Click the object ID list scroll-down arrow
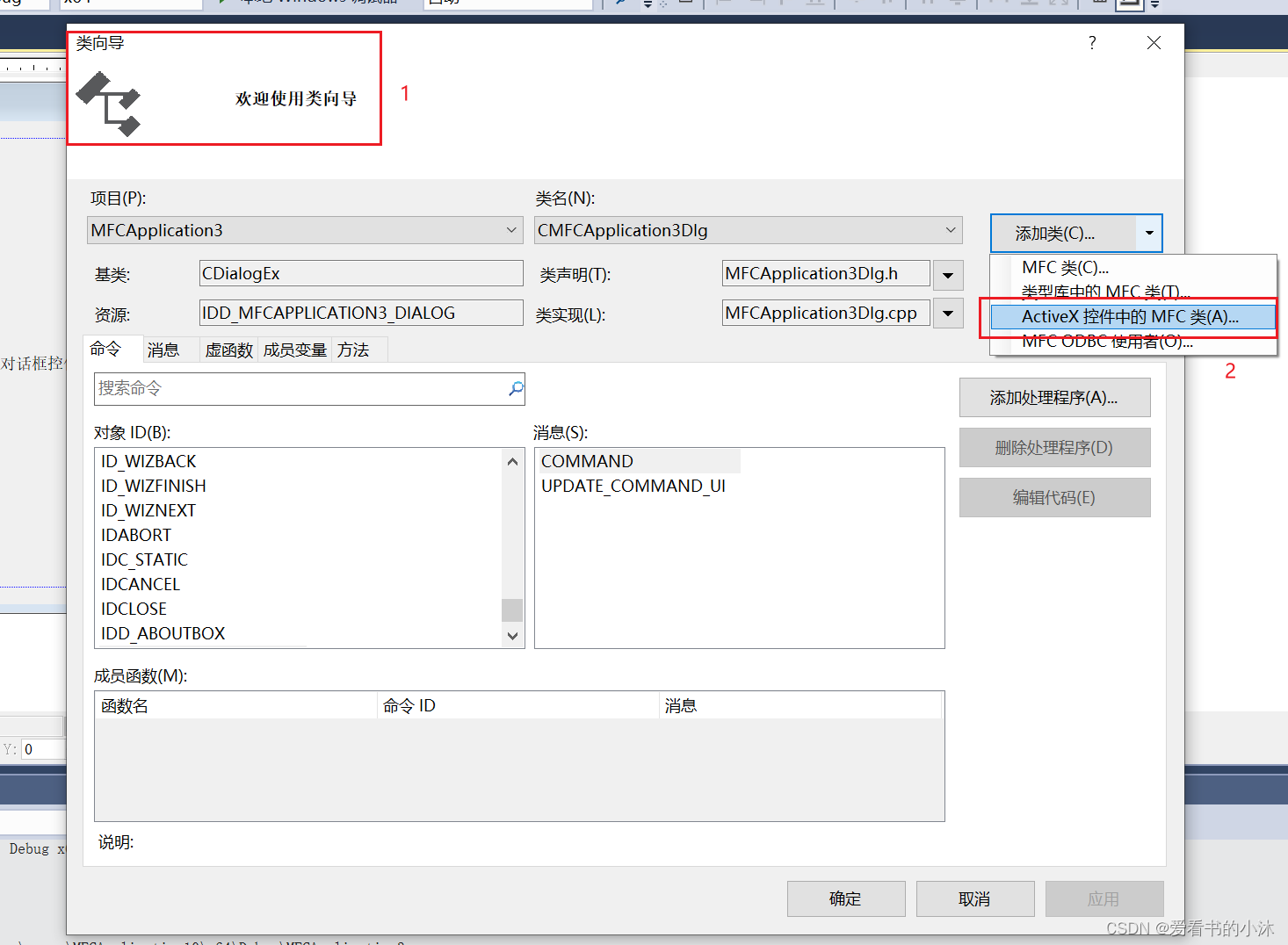This screenshot has height=945, width=1288. pos(512,636)
